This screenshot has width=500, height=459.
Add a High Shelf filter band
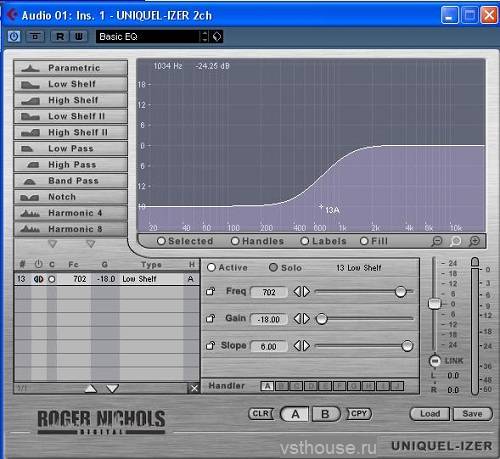pos(71,100)
